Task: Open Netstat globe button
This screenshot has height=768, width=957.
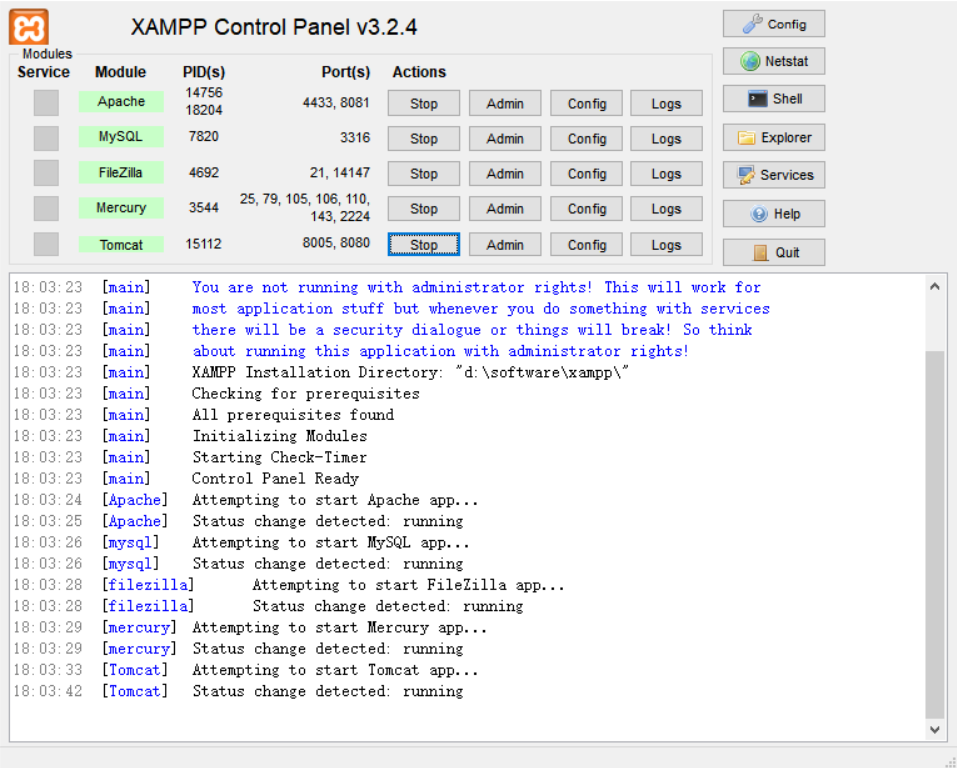Action: (774, 62)
